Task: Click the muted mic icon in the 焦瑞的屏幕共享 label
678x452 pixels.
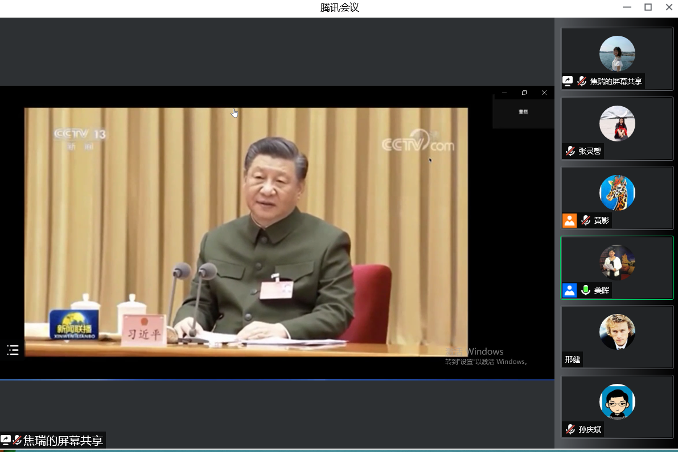Action: pos(17,440)
